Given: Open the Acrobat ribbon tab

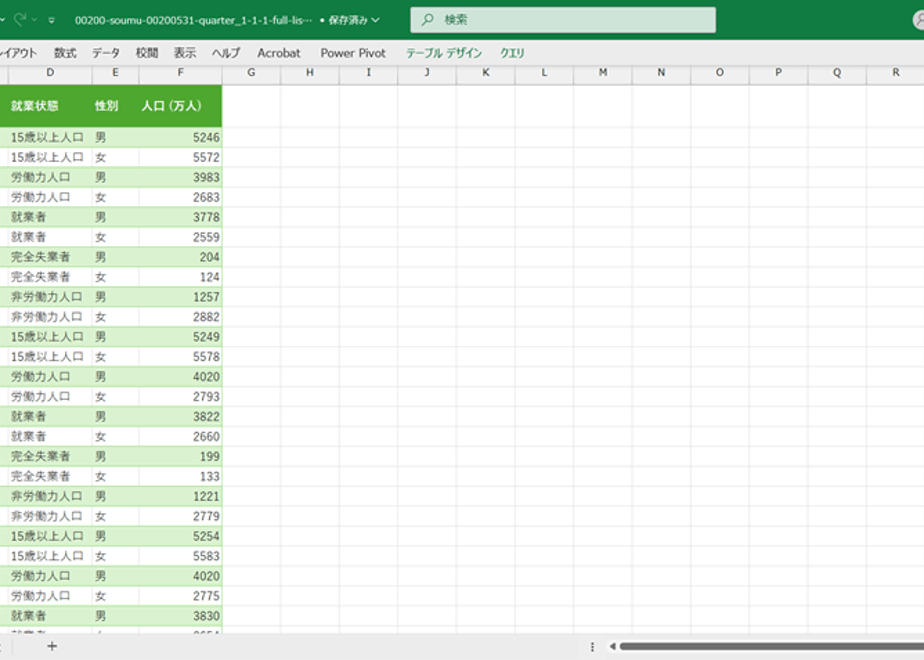Looking at the screenshot, I should 279,53.
